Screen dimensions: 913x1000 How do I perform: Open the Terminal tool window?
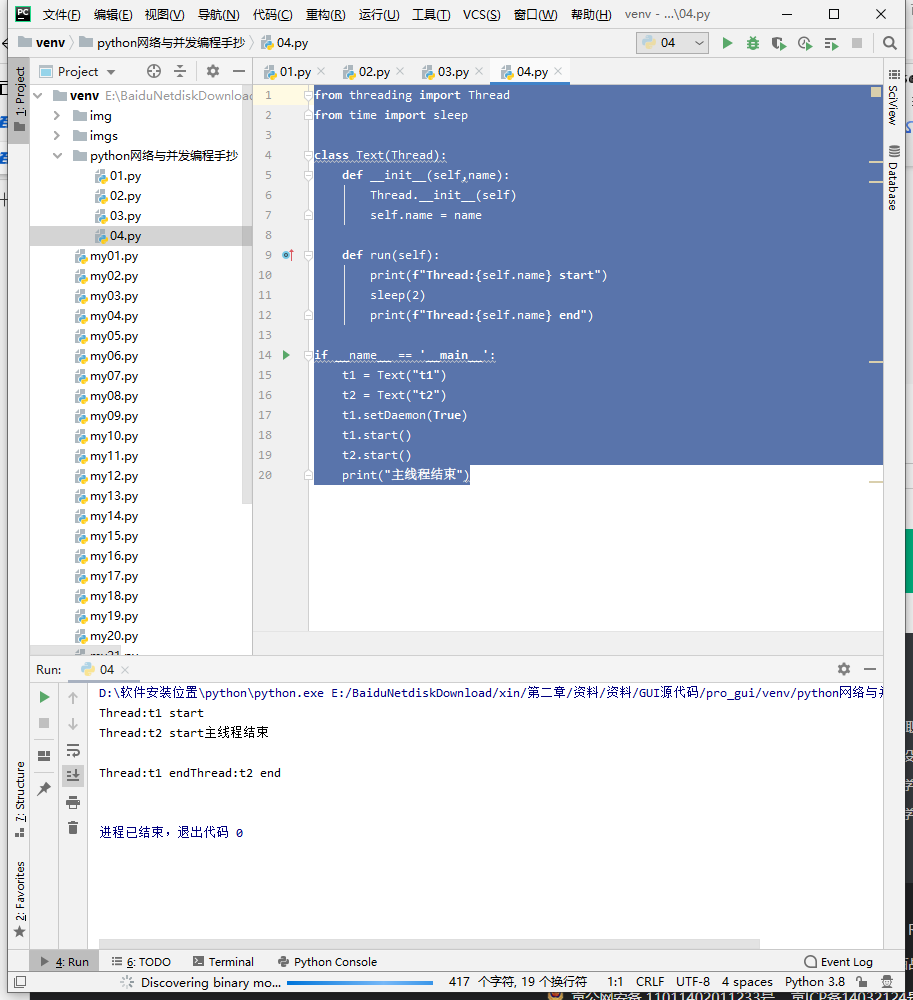pyautogui.click(x=223, y=962)
